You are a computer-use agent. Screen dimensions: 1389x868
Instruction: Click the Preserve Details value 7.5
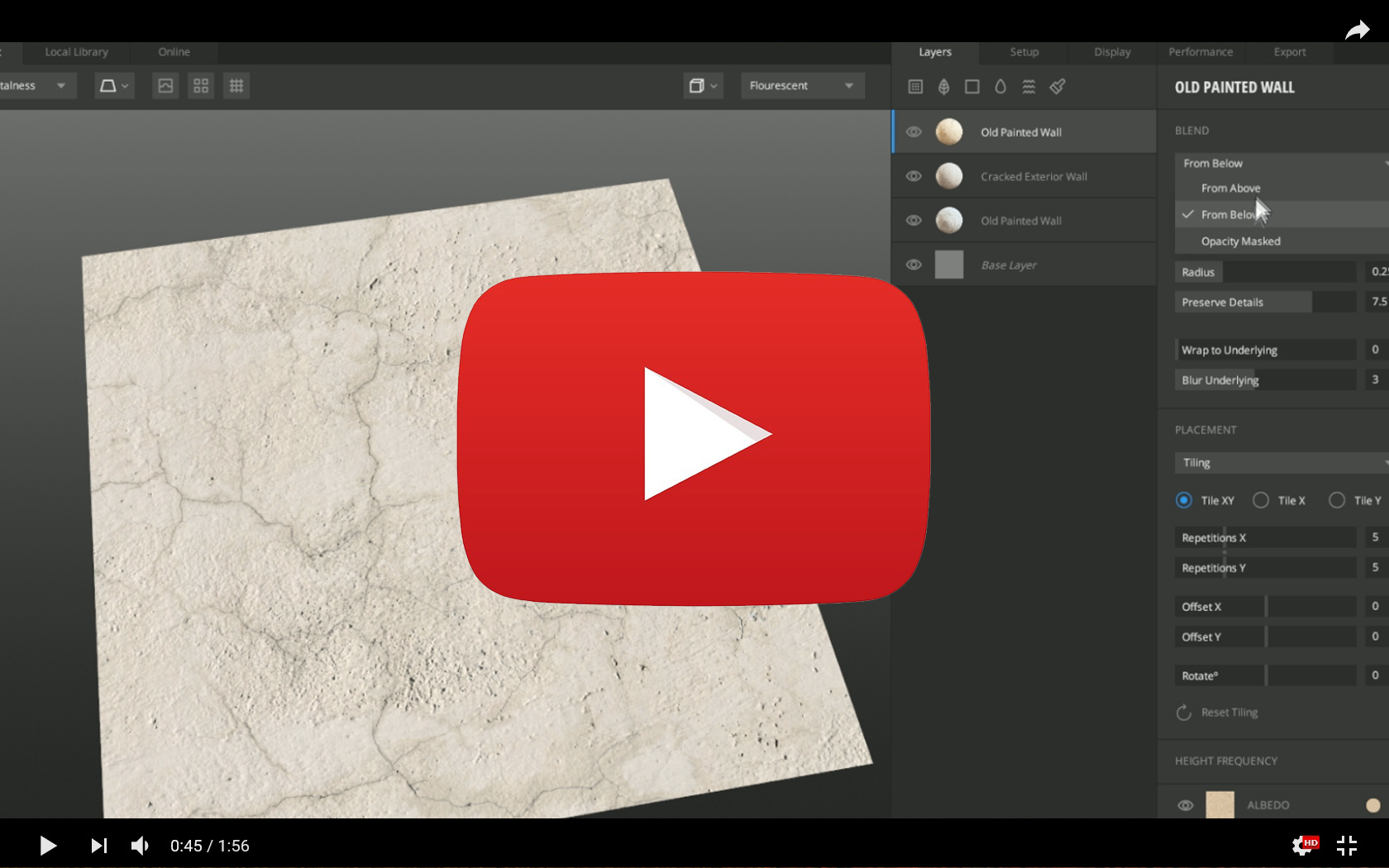pos(1377,302)
